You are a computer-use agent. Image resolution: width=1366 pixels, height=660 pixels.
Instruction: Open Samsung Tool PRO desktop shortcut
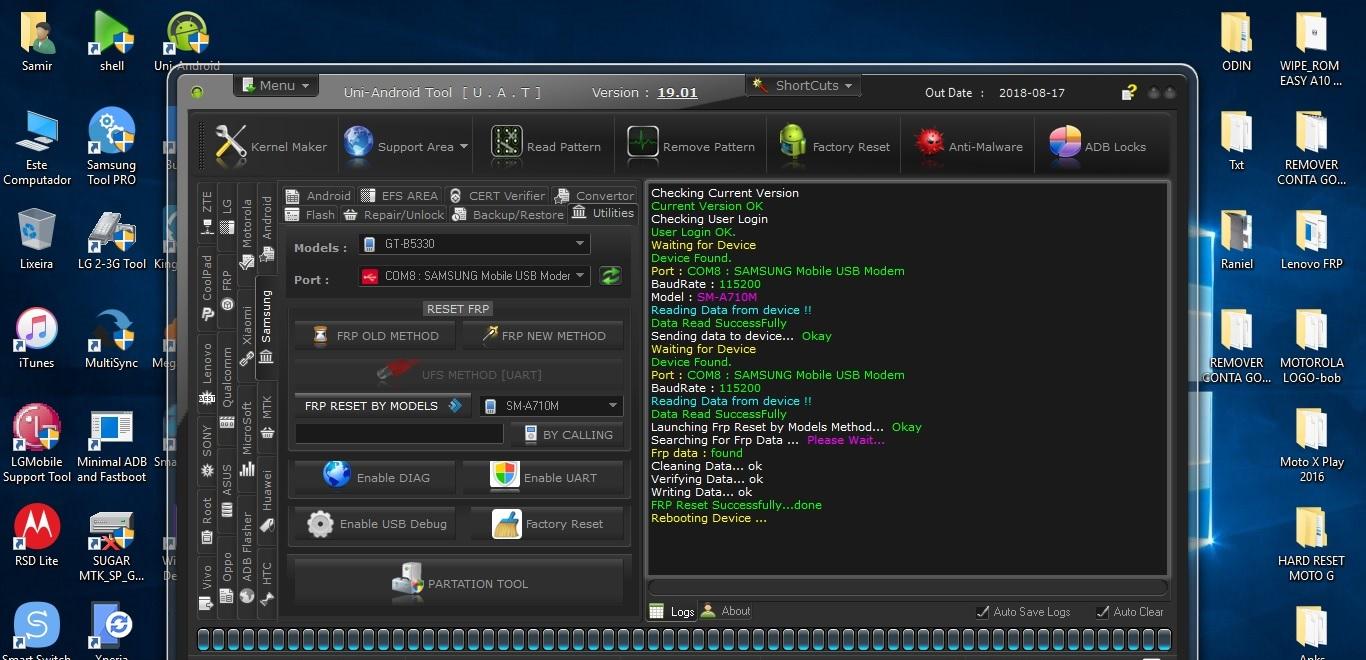[112, 147]
